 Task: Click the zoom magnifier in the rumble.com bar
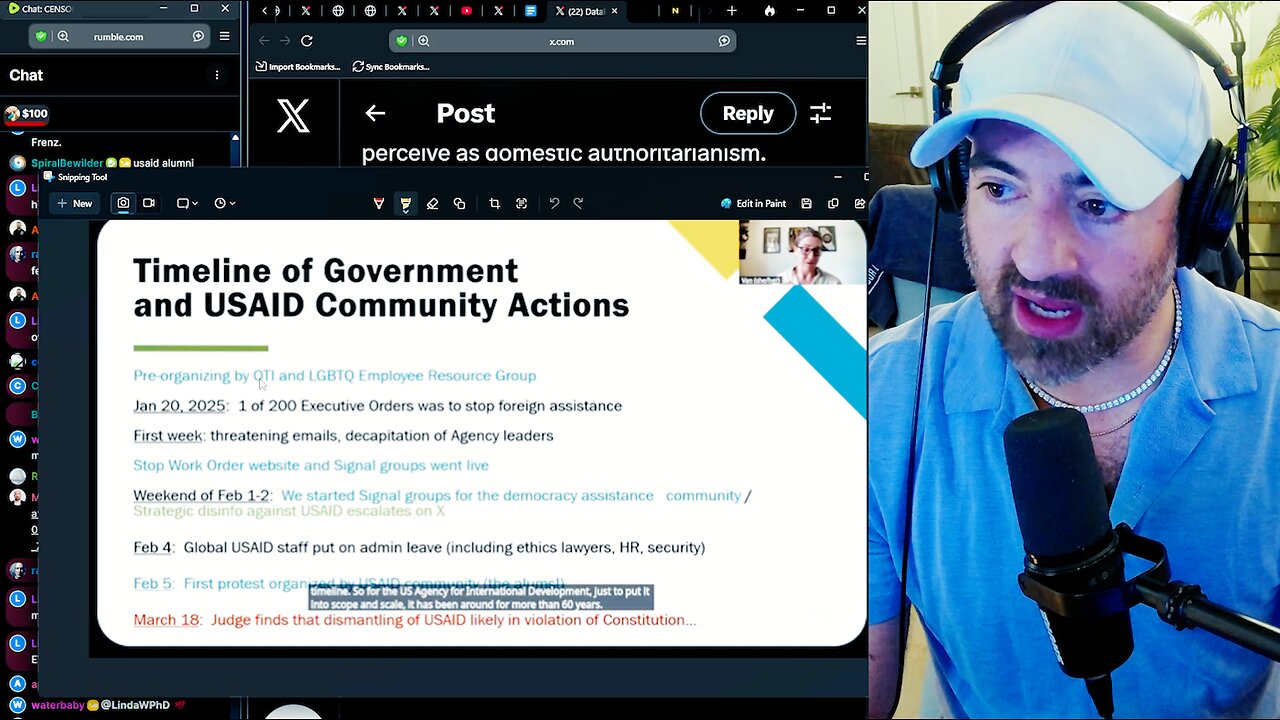pos(63,36)
